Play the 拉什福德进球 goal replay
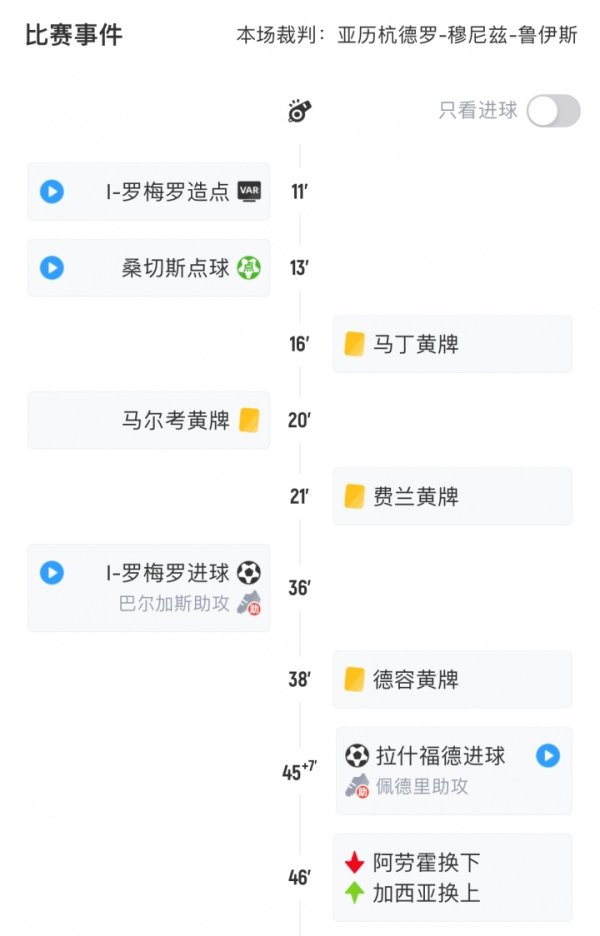This screenshot has width=600, height=936. click(547, 755)
